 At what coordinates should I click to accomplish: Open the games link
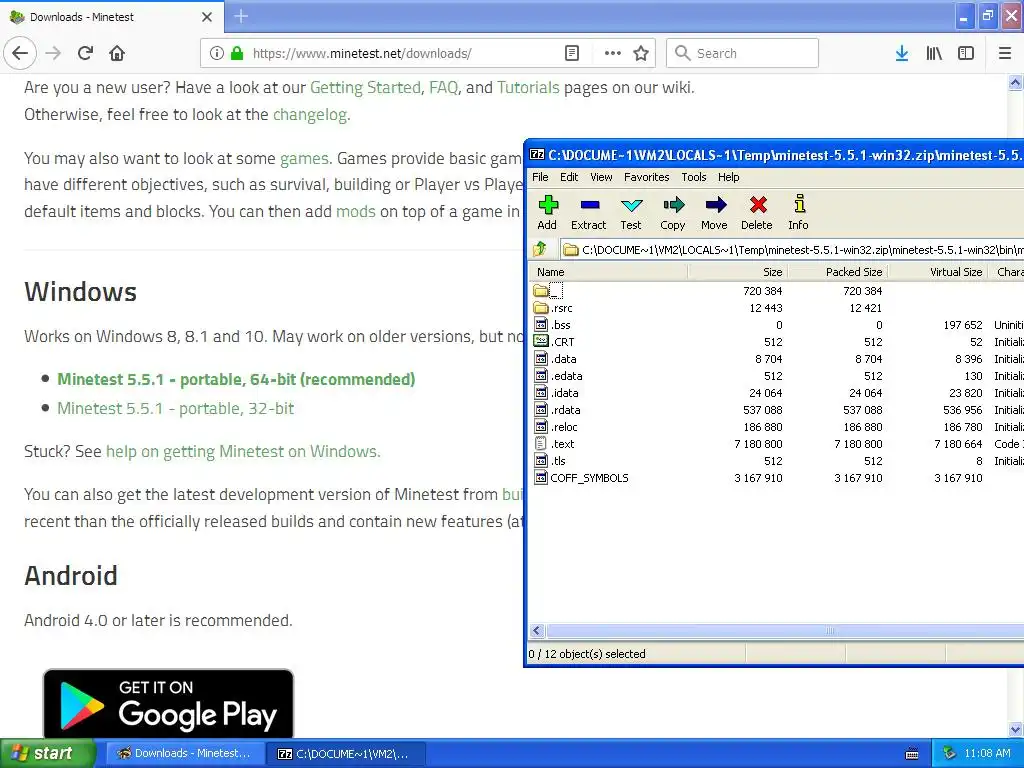(x=304, y=159)
